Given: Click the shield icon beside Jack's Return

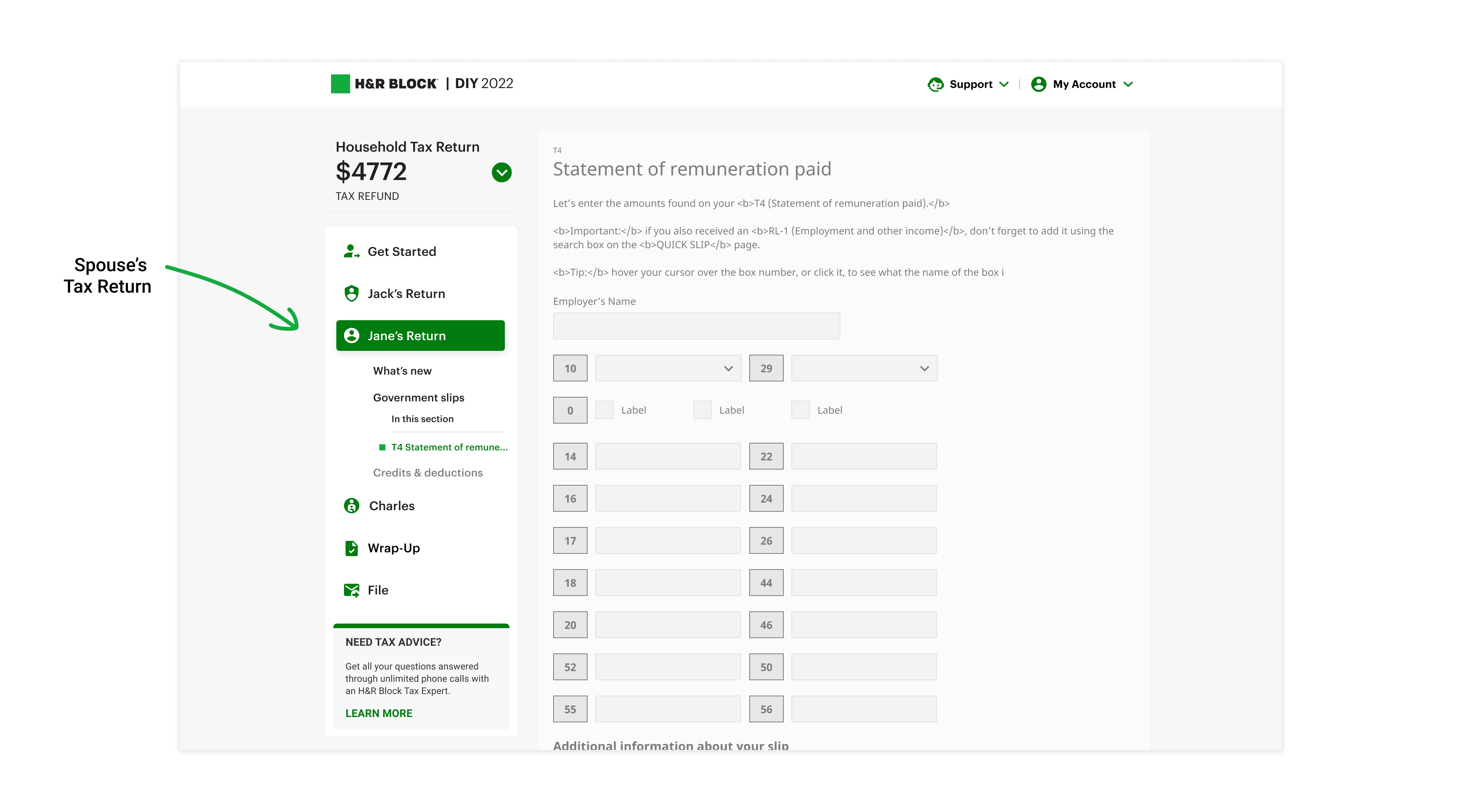Looking at the screenshot, I should point(351,294).
